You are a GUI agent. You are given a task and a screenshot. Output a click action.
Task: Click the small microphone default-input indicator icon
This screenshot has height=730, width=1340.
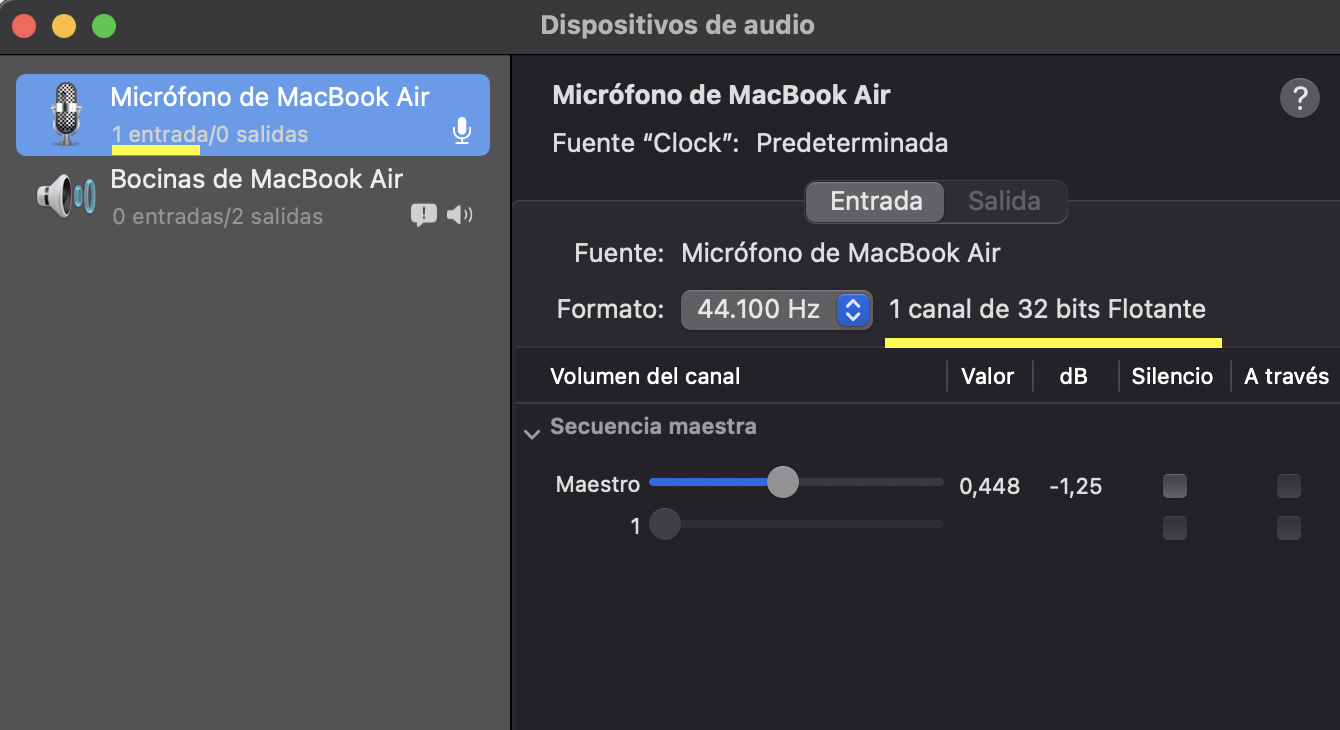(461, 131)
